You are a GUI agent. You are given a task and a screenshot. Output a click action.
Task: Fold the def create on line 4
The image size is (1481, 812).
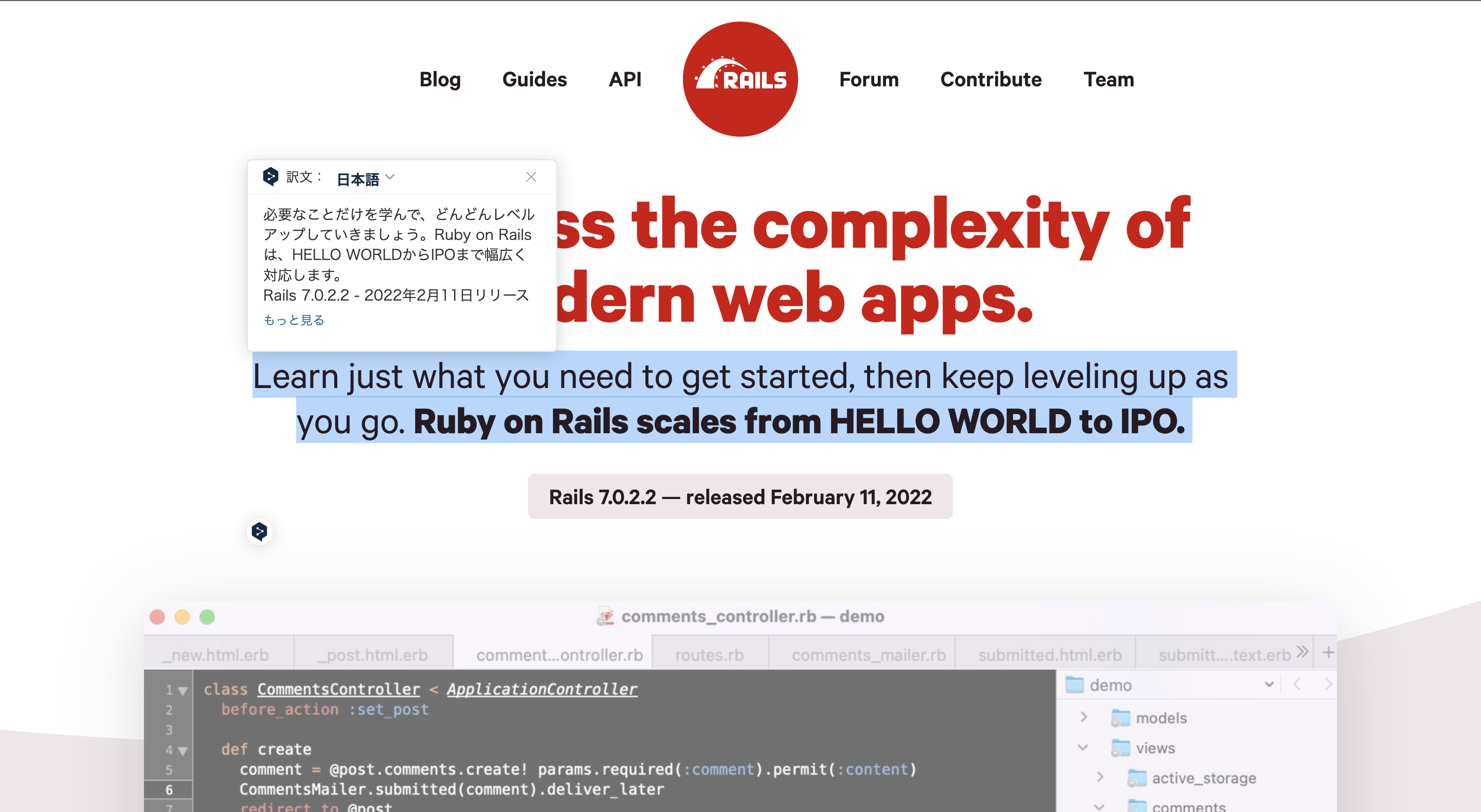pos(183,750)
